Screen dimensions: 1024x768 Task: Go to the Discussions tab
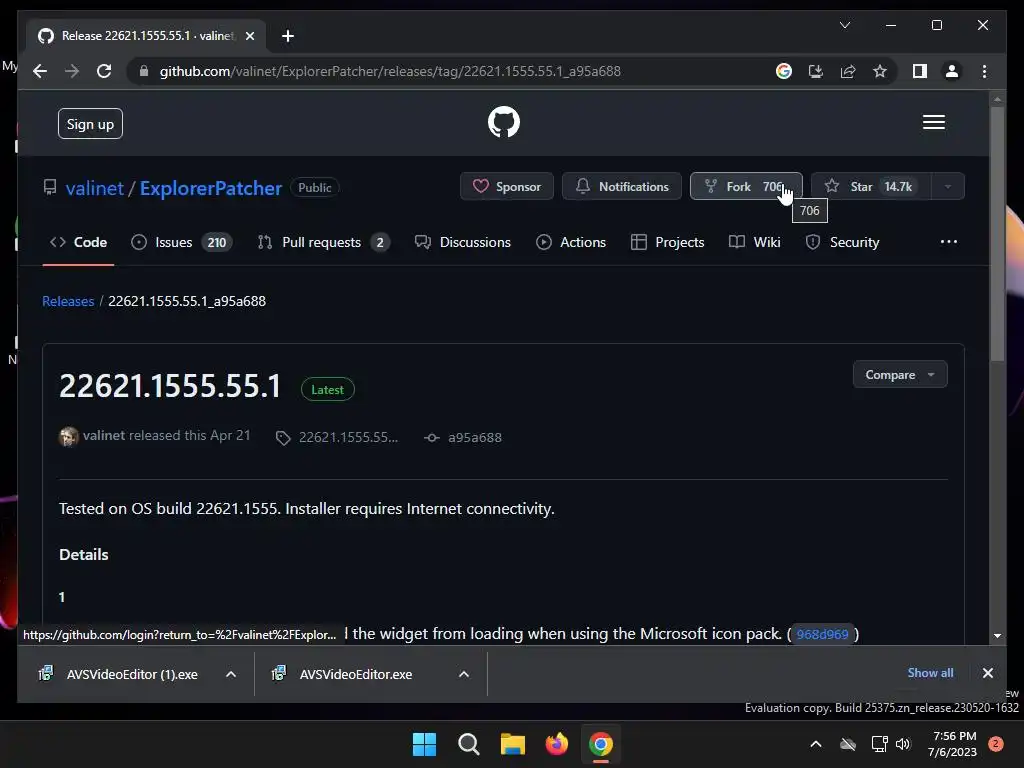click(x=463, y=242)
